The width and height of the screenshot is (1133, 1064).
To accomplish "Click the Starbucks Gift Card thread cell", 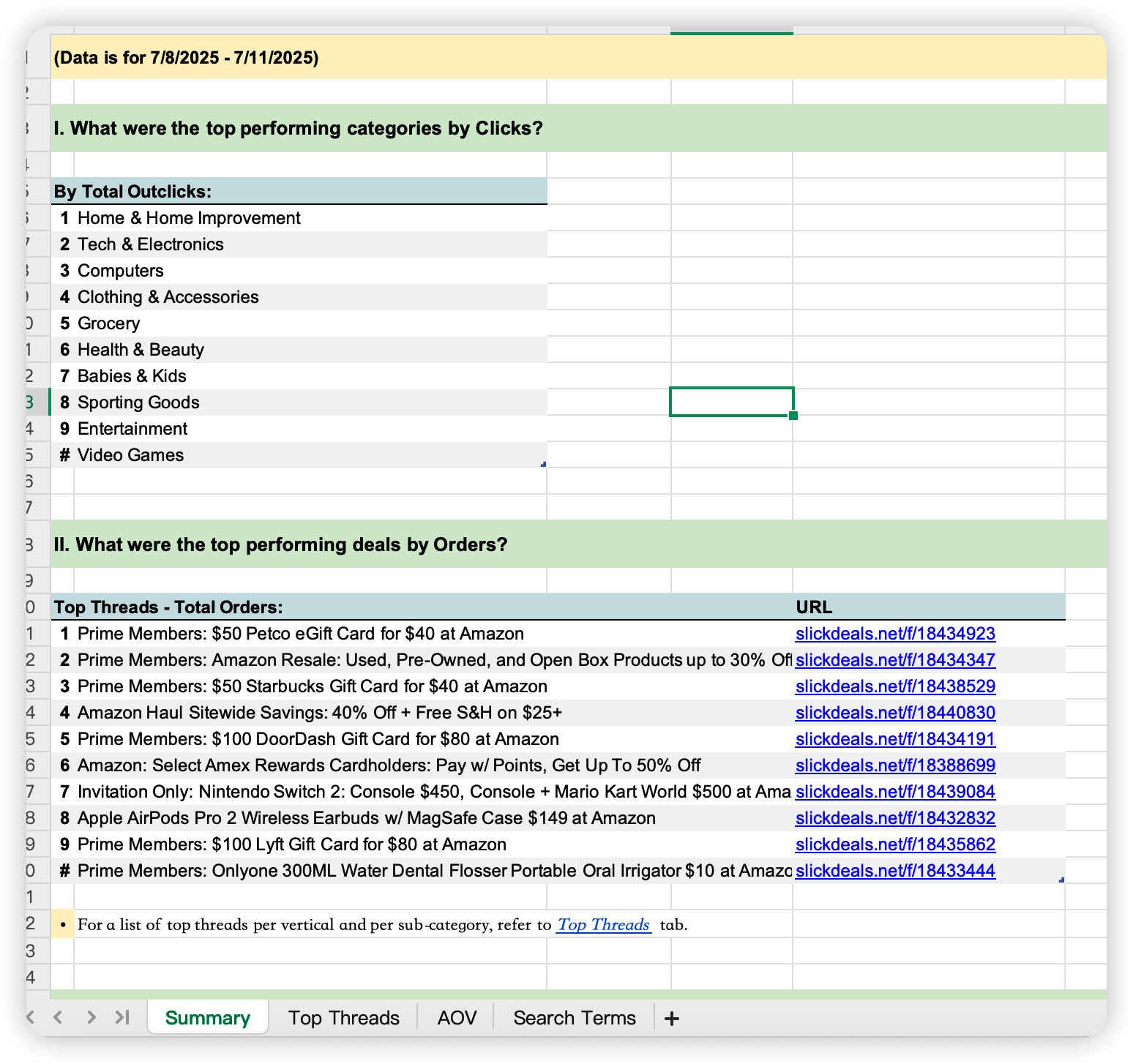I will click(433, 686).
